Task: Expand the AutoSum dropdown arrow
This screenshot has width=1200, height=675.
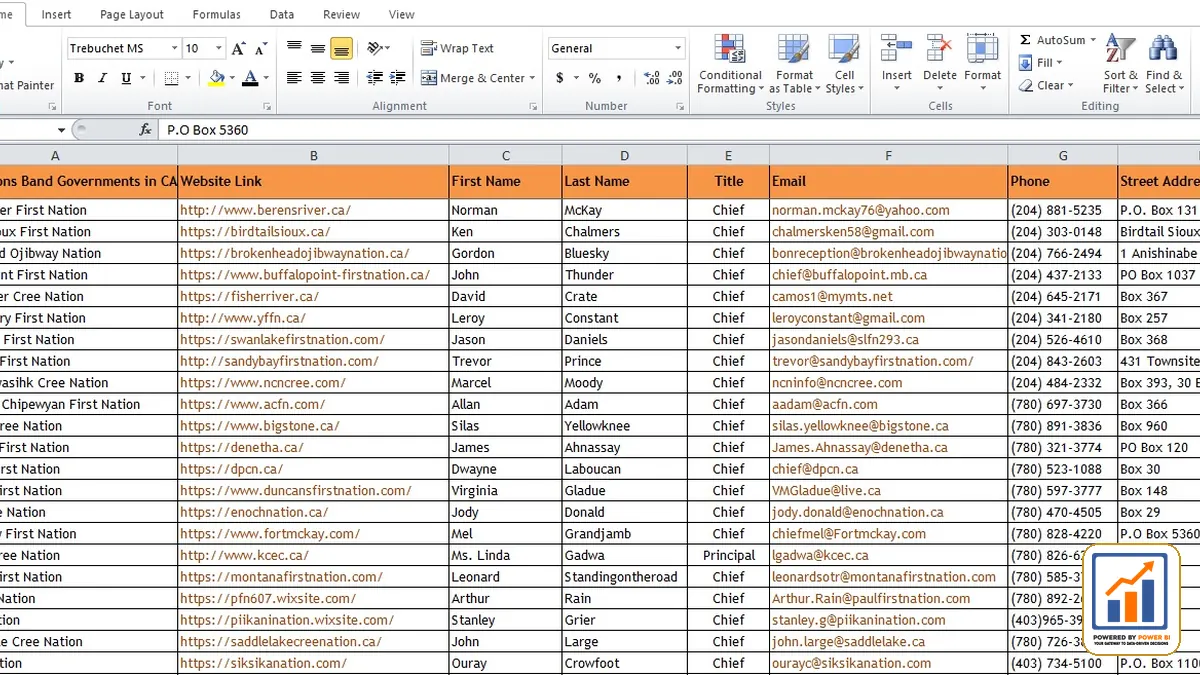Action: click(x=1092, y=40)
